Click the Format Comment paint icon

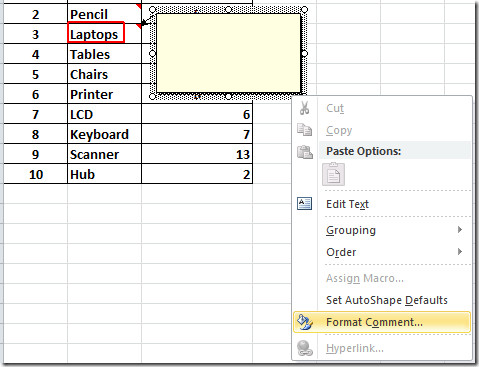click(x=305, y=322)
